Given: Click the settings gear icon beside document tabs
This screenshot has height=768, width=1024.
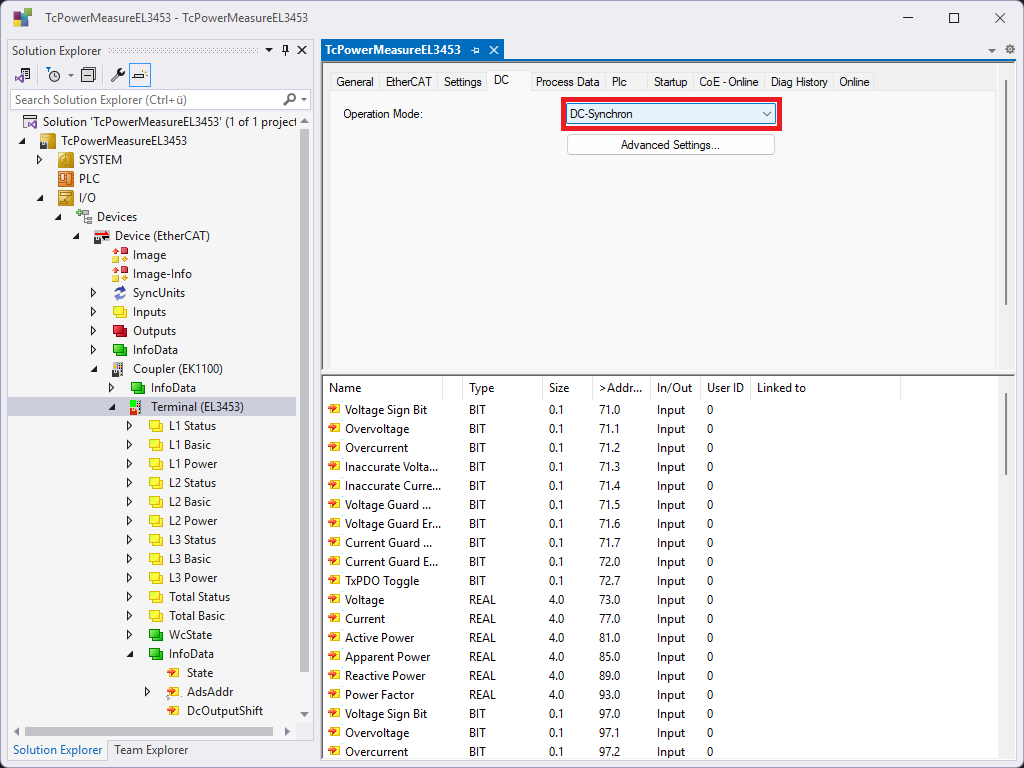Looking at the screenshot, I should click(x=1009, y=50).
